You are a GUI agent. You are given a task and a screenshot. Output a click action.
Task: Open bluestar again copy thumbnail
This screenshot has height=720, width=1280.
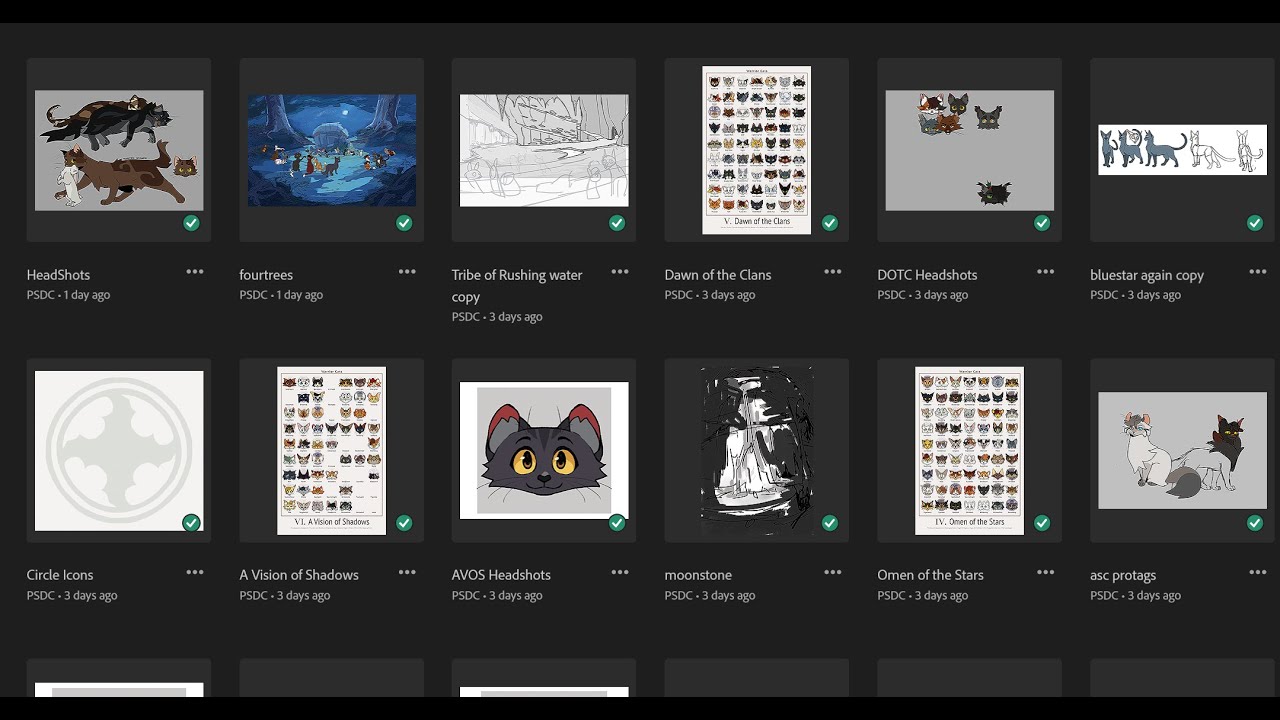(x=1182, y=150)
